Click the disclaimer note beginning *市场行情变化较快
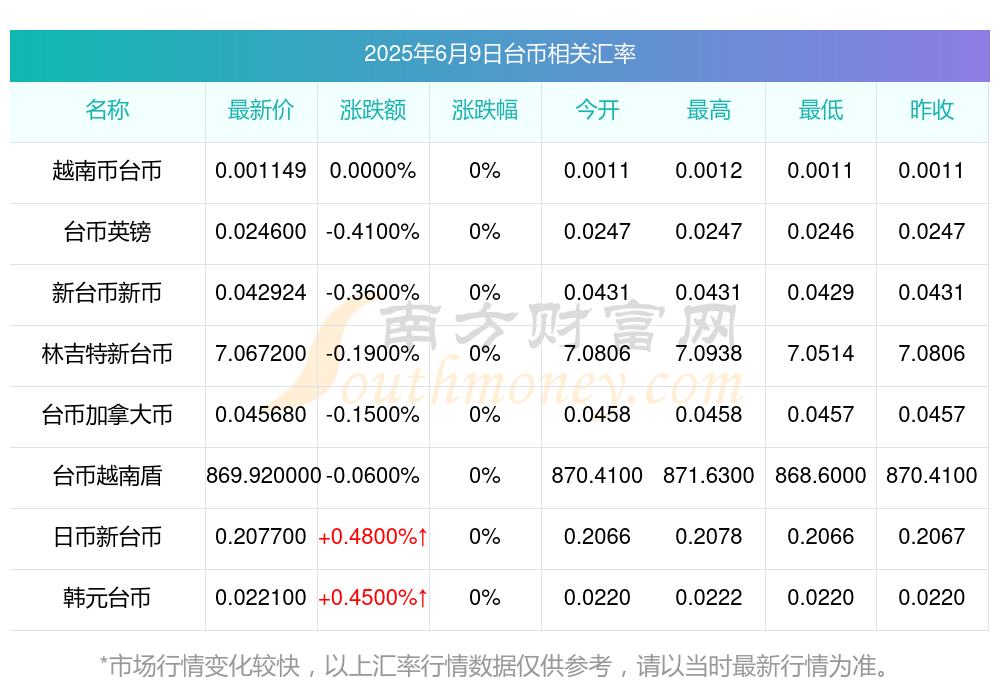 pyautogui.click(x=495, y=666)
